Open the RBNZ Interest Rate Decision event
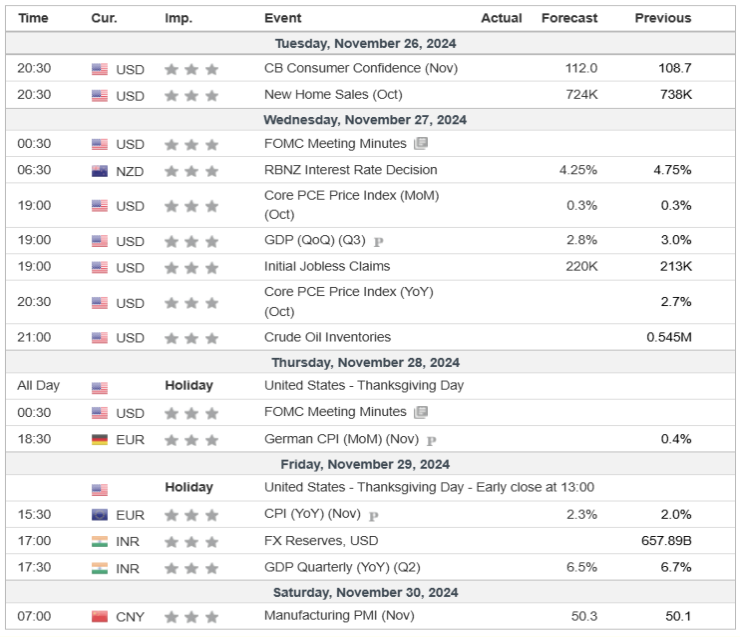This screenshot has height=637, width=740. [x=350, y=170]
